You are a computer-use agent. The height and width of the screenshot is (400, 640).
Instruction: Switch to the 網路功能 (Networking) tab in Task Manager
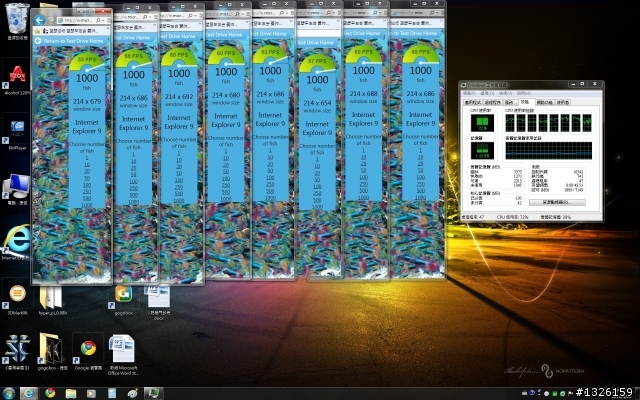pyautogui.click(x=544, y=102)
